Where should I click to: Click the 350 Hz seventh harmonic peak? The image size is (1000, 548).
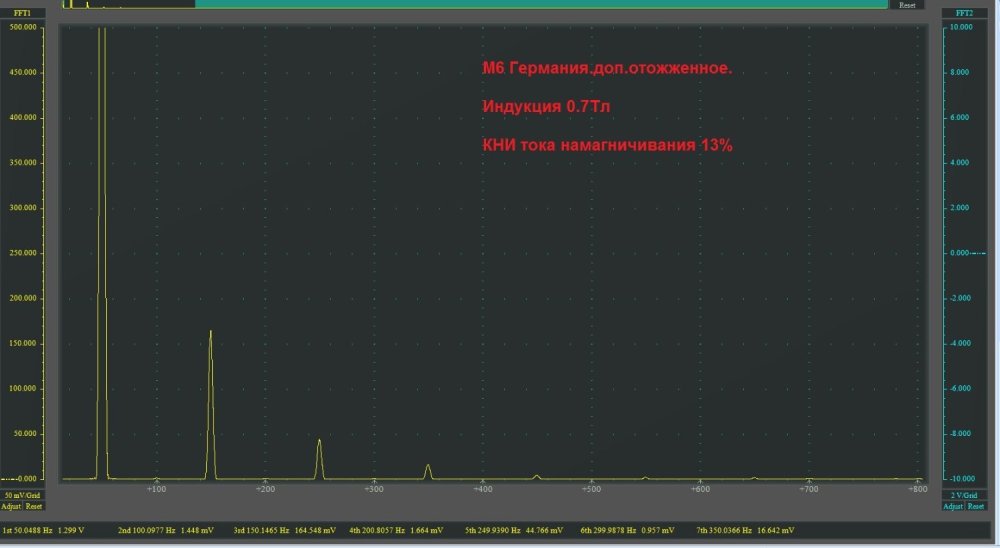click(428, 466)
